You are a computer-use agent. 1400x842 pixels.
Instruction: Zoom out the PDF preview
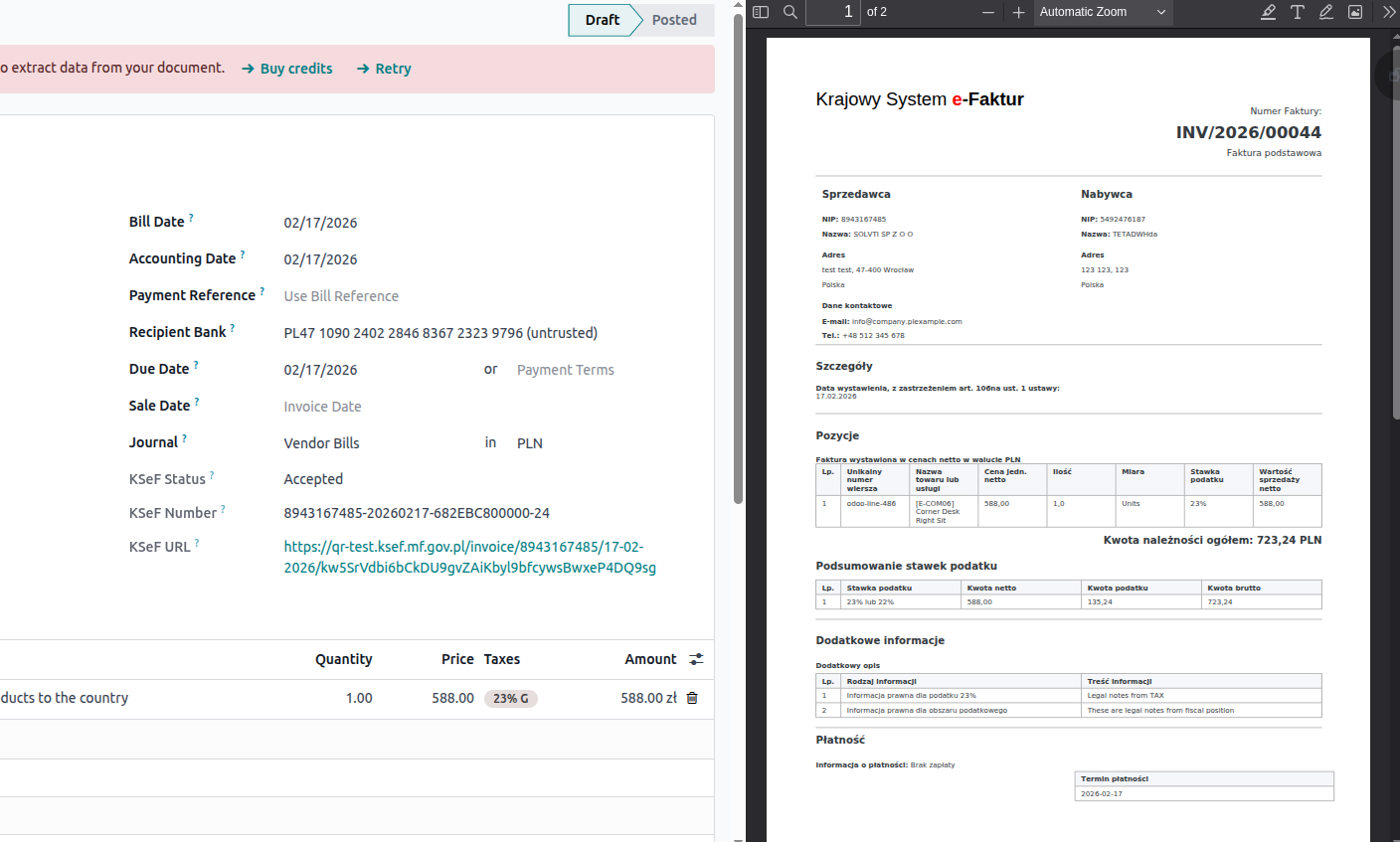[x=987, y=12]
